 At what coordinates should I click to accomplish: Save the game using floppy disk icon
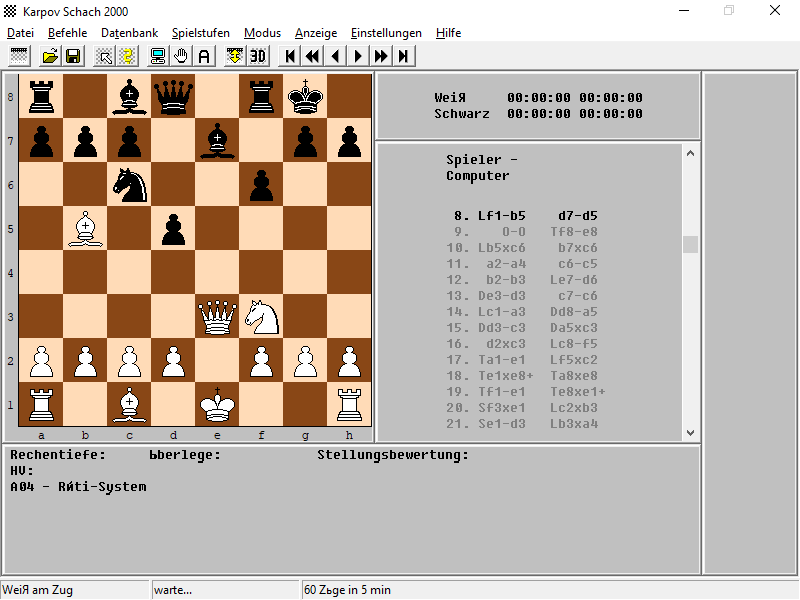pyautogui.click(x=73, y=56)
